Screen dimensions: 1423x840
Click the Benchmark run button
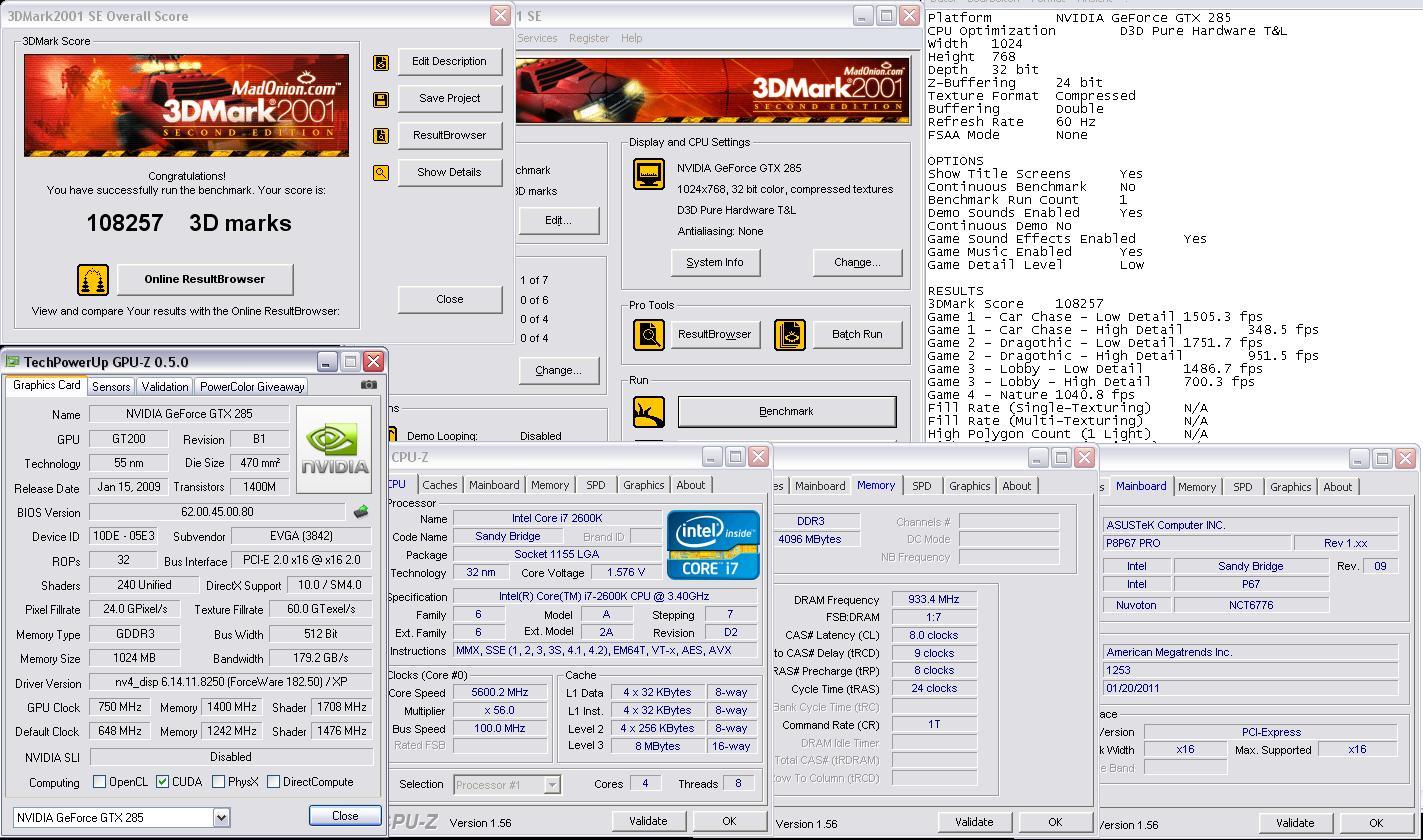coord(787,411)
